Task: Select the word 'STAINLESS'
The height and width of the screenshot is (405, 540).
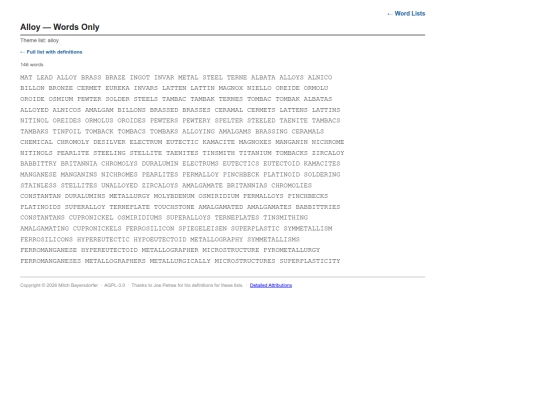Action: click(39, 186)
